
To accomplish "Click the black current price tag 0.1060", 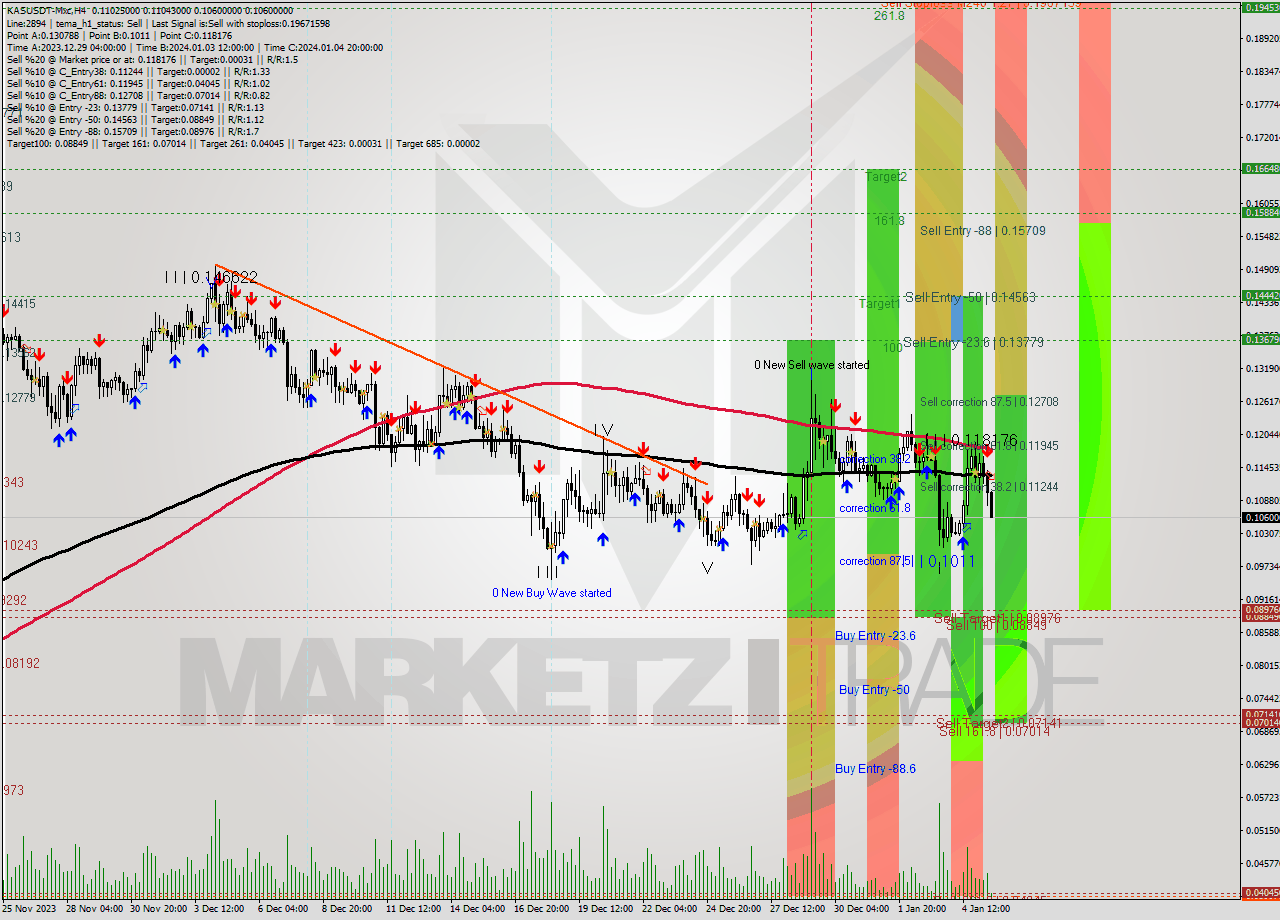I will coord(1260,517).
